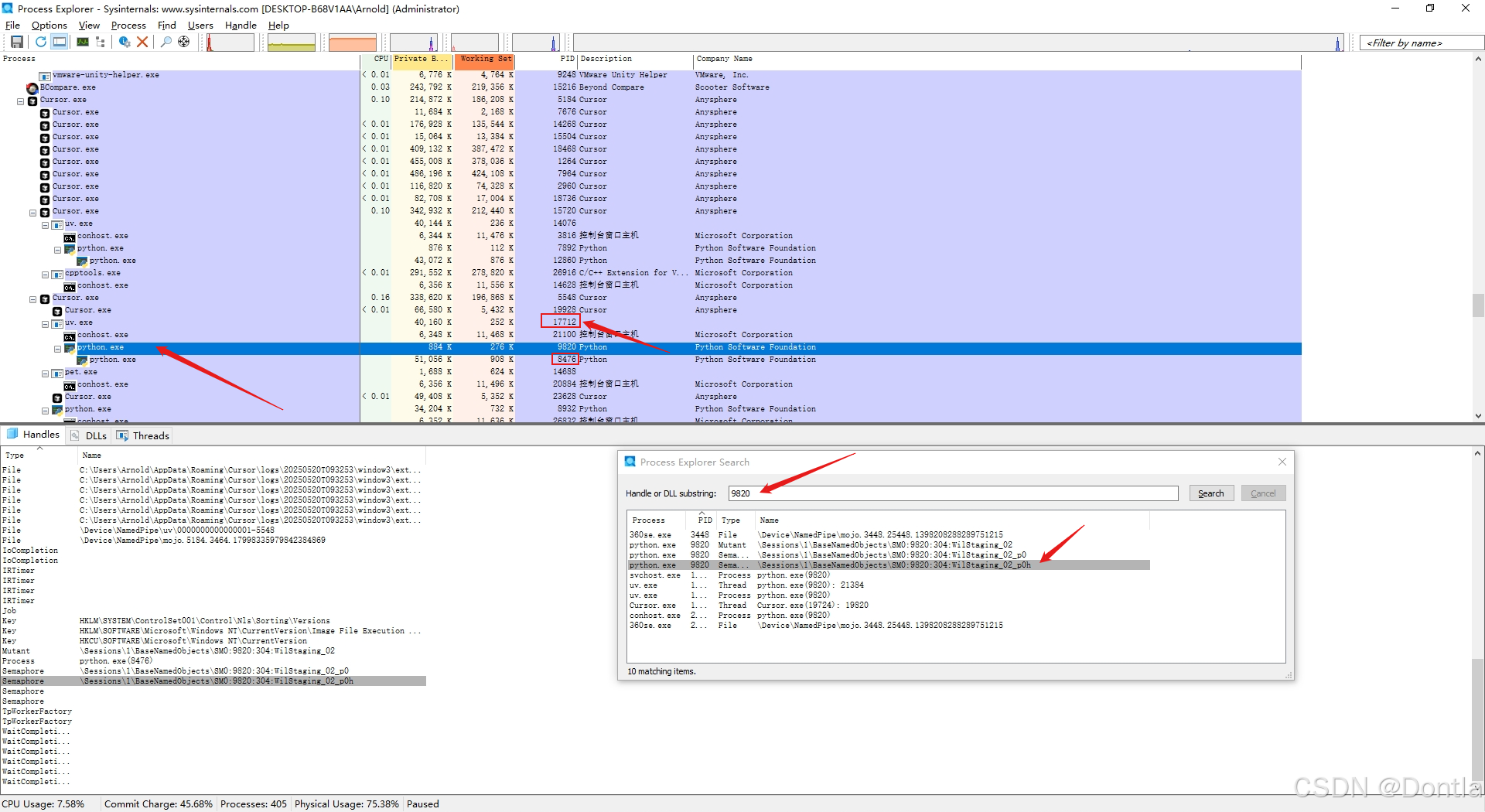Open the Process menu
The width and height of the screenshot is (1485, 812).
[x=128, y=25]
